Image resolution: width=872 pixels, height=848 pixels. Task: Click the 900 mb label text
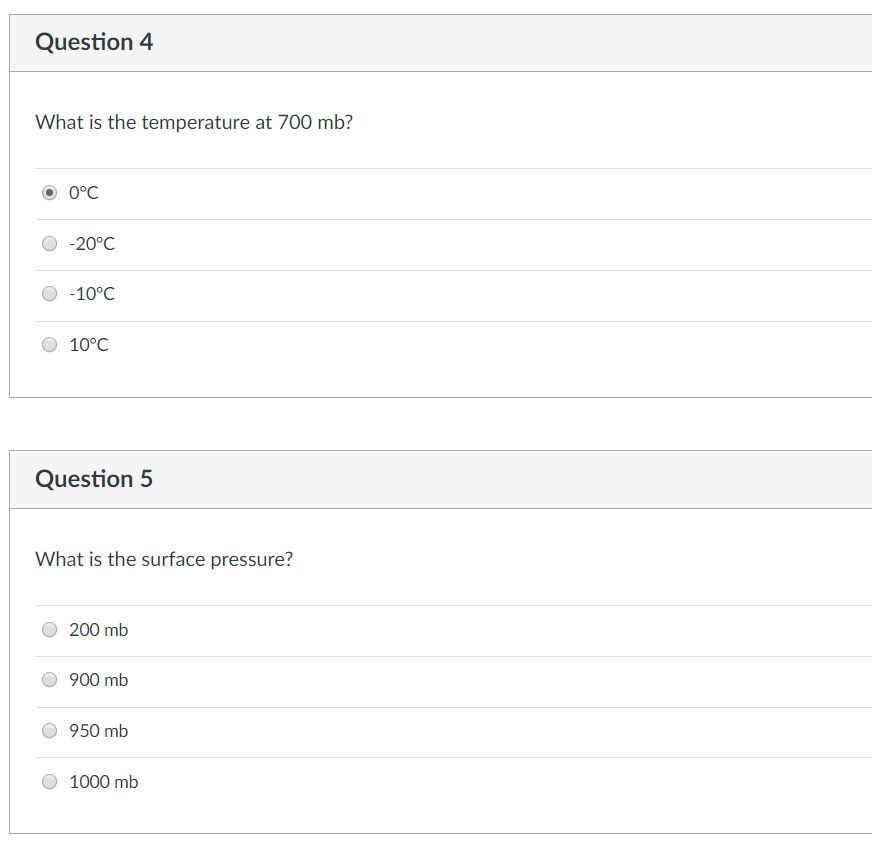pyautogui.click(x=98, y=679)
